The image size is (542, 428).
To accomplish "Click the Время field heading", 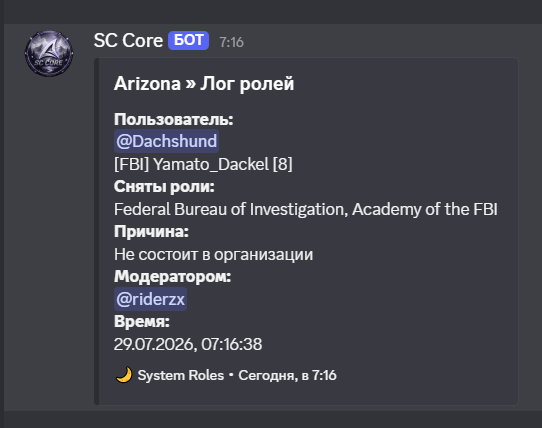I will 142,322.
